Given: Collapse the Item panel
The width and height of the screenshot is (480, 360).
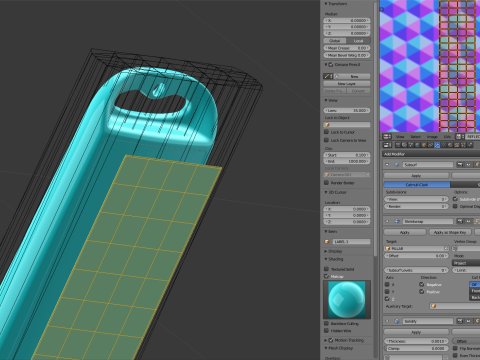Looking at the screenshot, I should [326, 231].
